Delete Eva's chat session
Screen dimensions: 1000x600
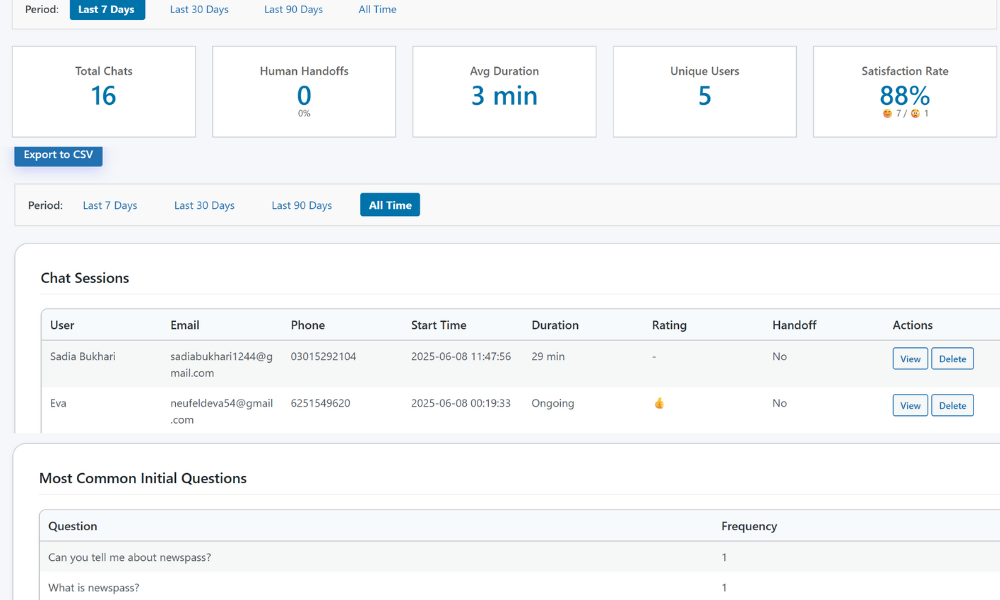952,405
